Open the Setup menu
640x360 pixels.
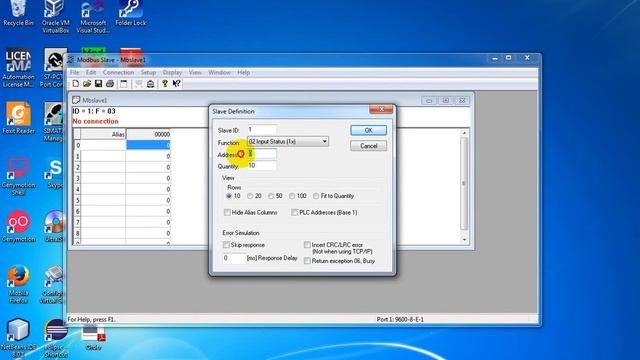[x=148, y=73]
